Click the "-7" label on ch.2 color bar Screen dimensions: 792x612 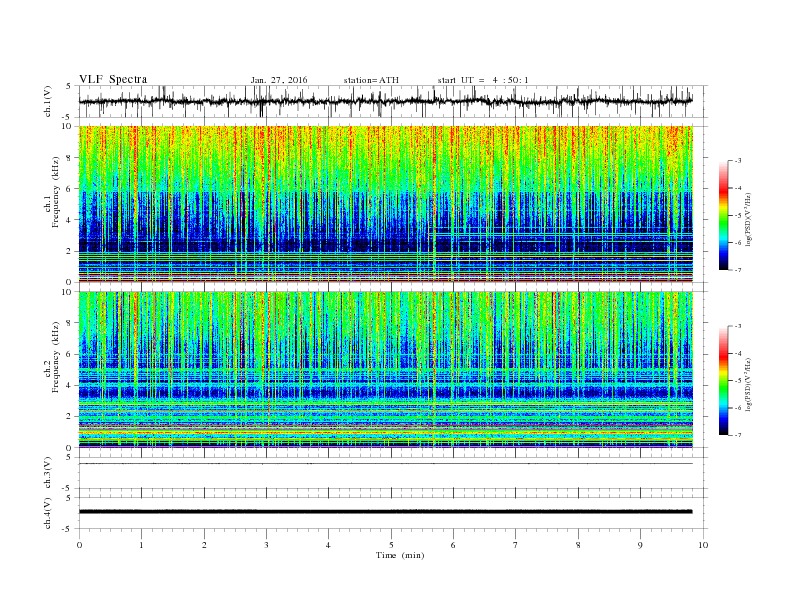pos(738,435)
